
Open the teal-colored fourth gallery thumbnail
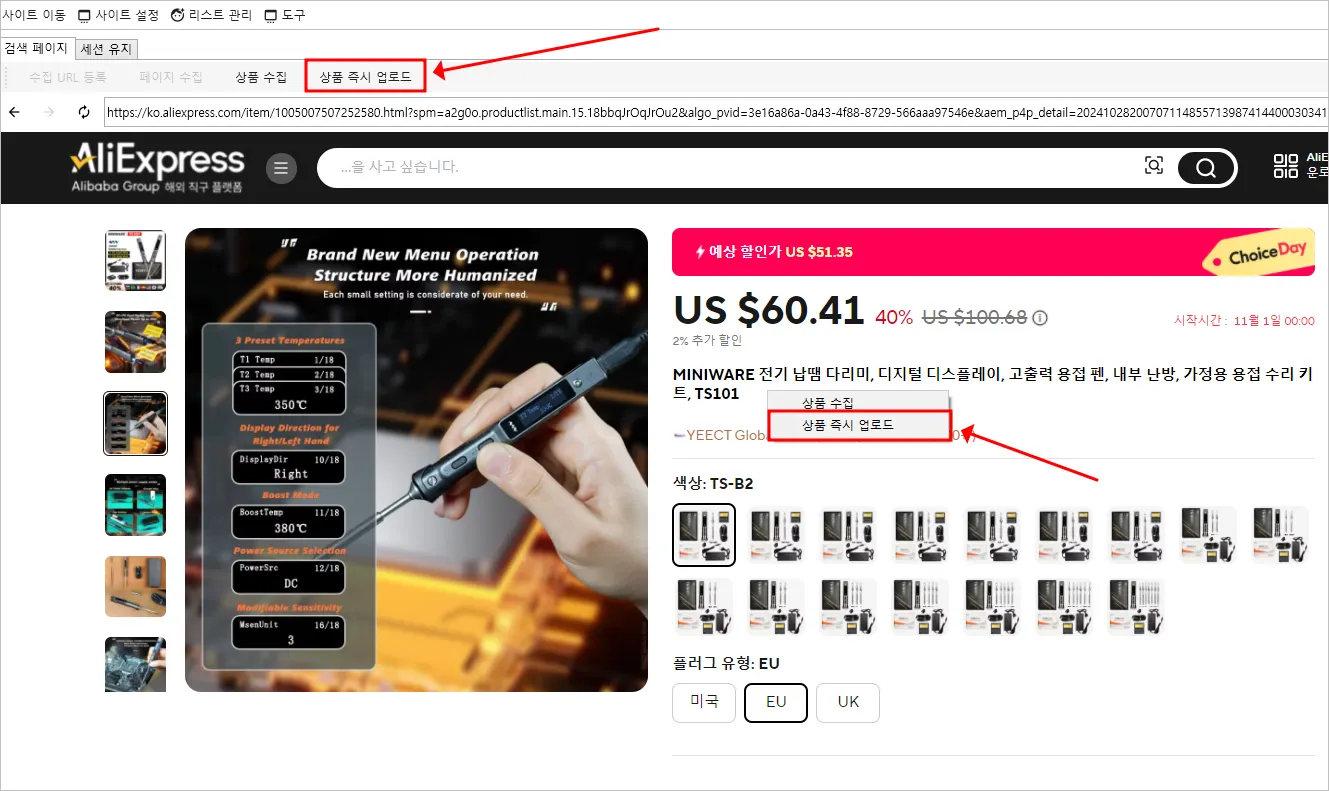[x=135, y=505]
